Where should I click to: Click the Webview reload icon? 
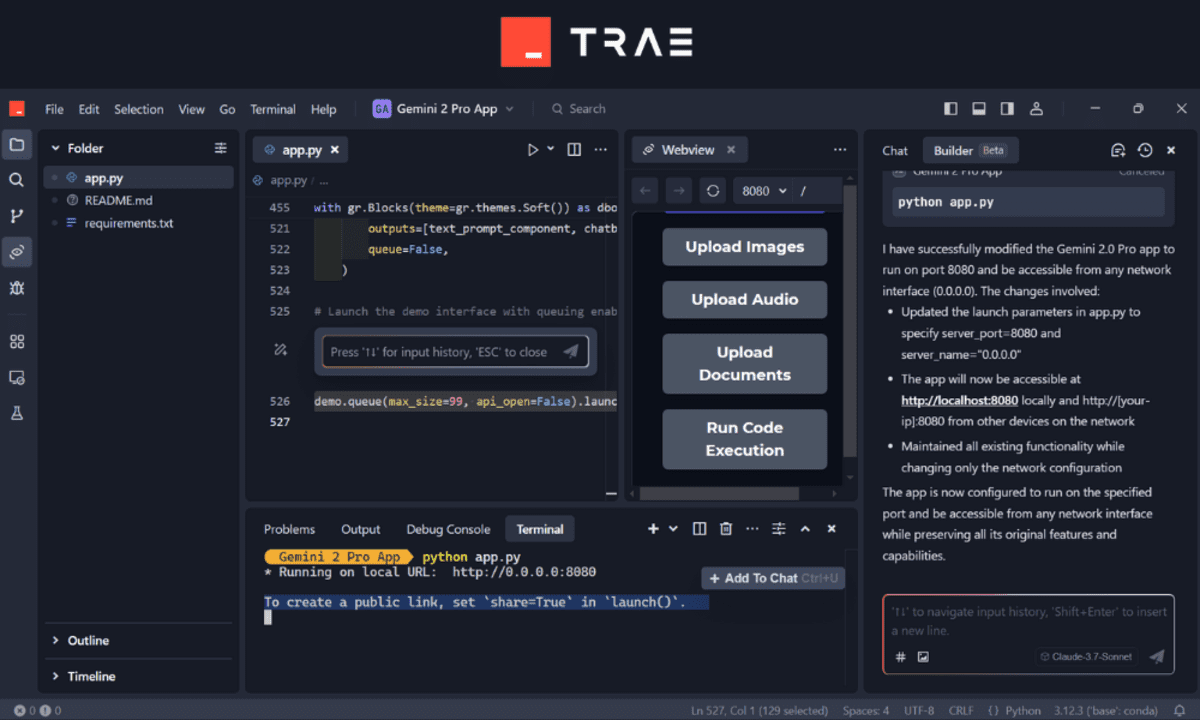tap(712, 190)
